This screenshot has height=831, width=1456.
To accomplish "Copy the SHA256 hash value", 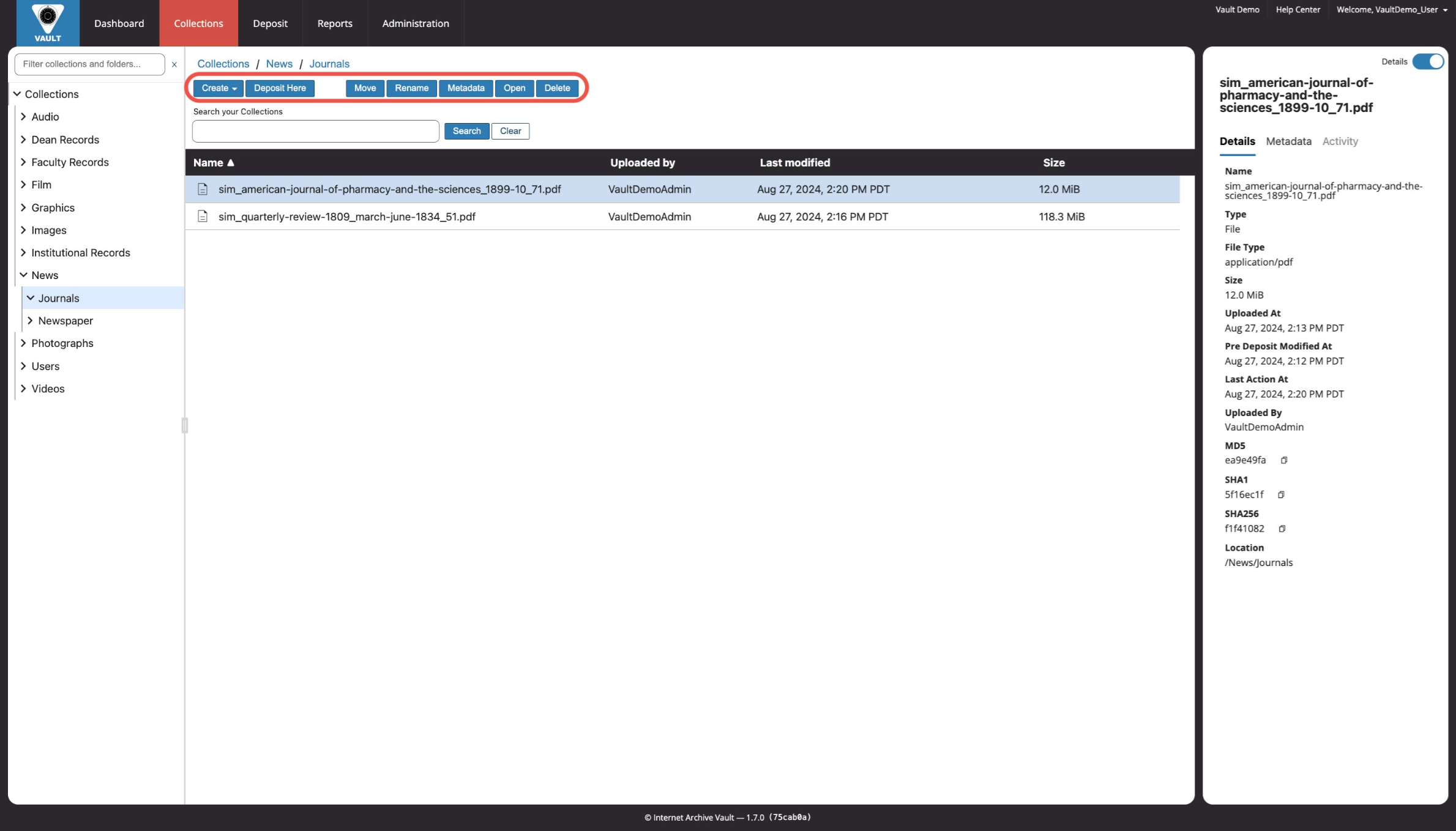I will [x=1282, y=529].
